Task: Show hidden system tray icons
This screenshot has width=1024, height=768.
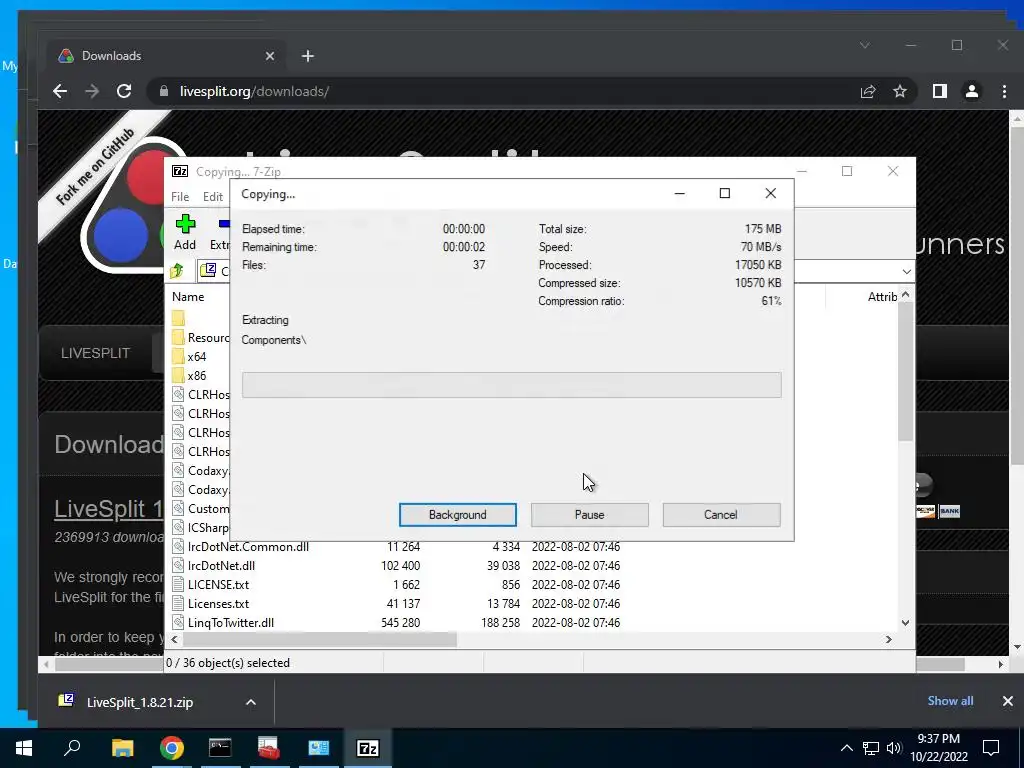Action: [x=846, y=748]
